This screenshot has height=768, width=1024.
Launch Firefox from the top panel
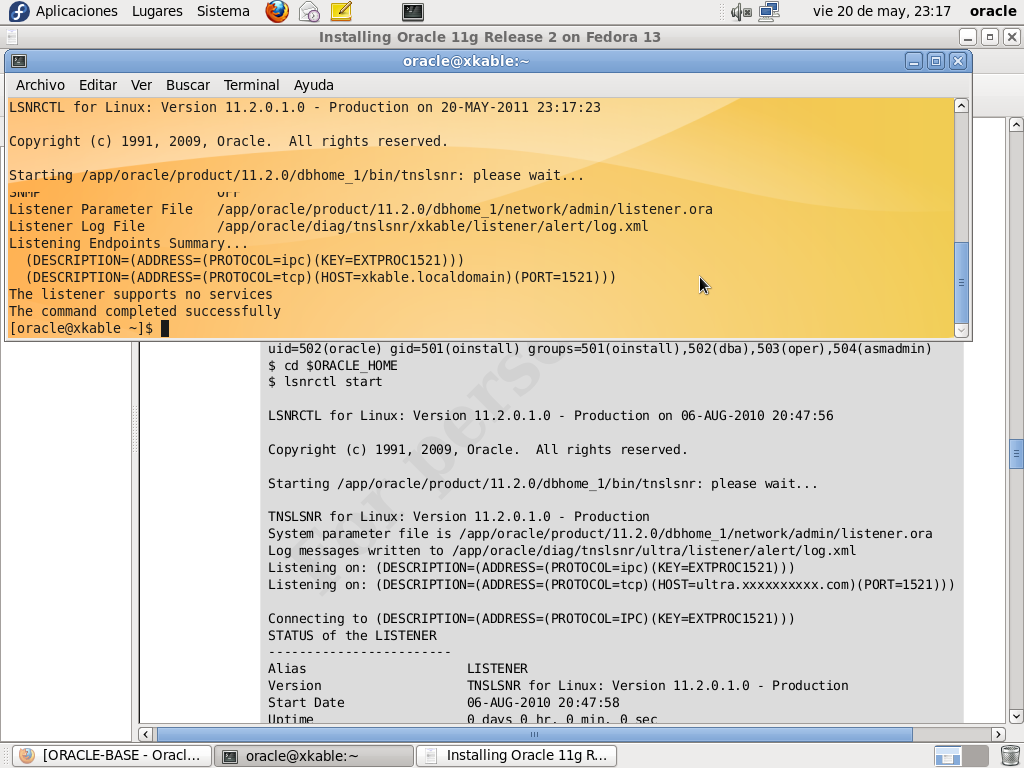pyautogui.click(x=277, y=11)
